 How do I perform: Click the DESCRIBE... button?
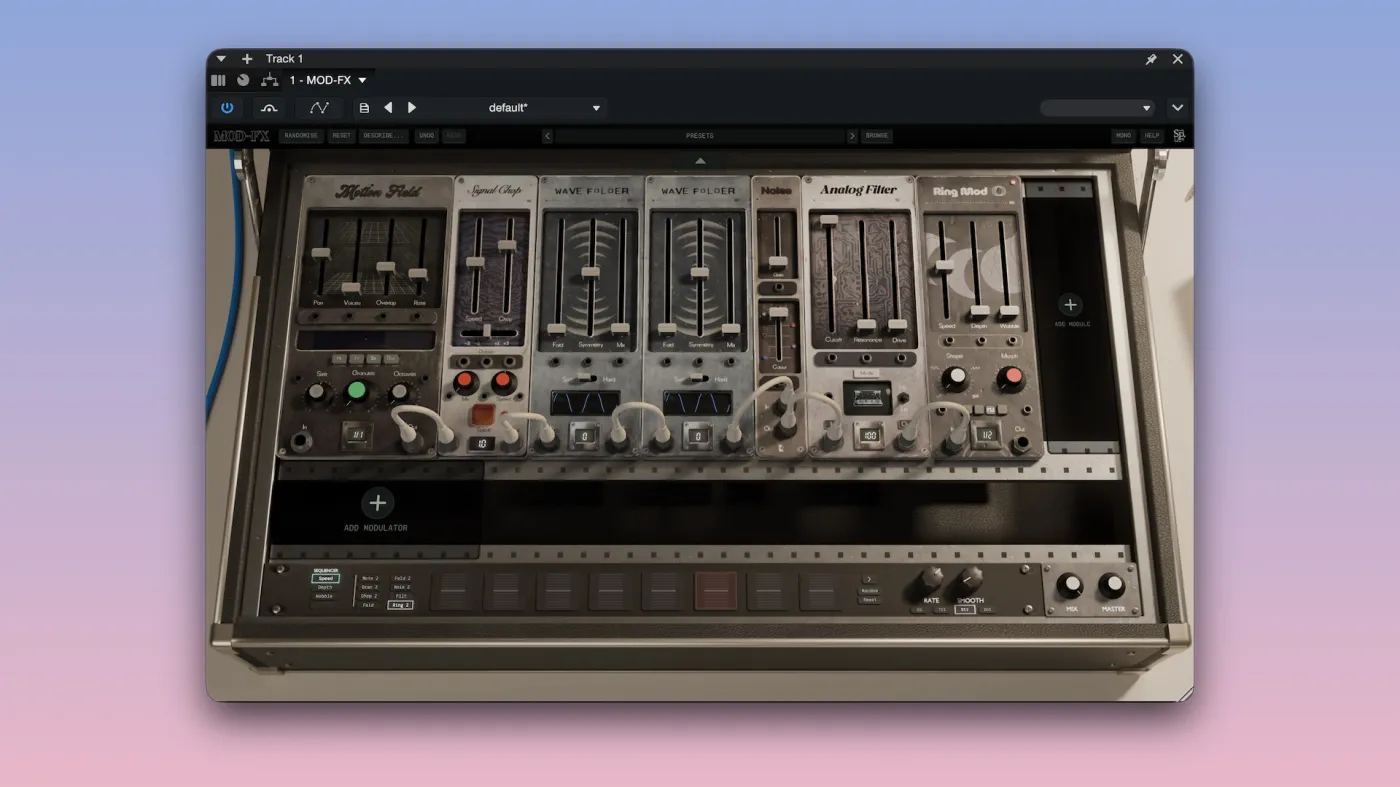[384, 136]
